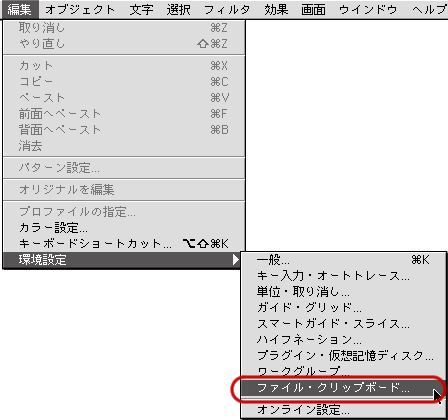Click the greyed やり直し menu item
Screen dimensions: 448x420
[x=124, y=44]
